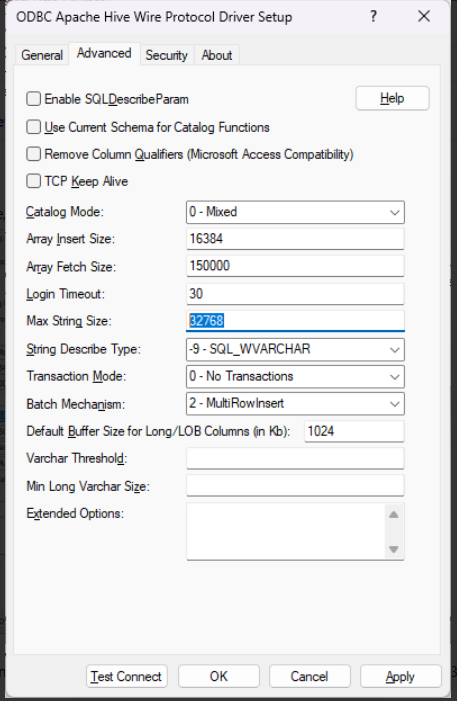Click inside the Extended Options text area
Viewport: 457px width, 701px height.
[x=286, y=532]
